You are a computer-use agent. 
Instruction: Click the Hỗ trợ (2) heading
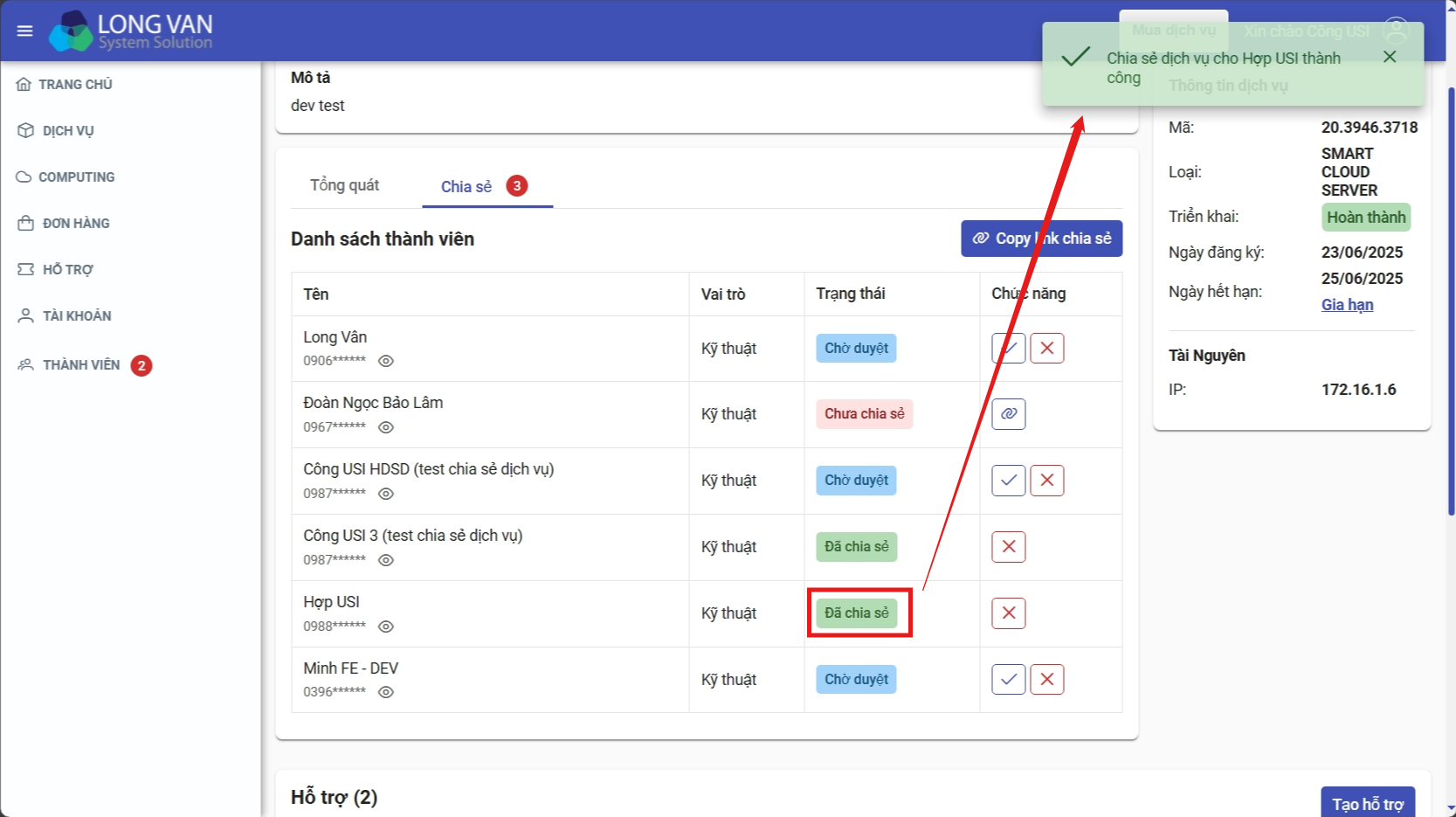point(334,797)
